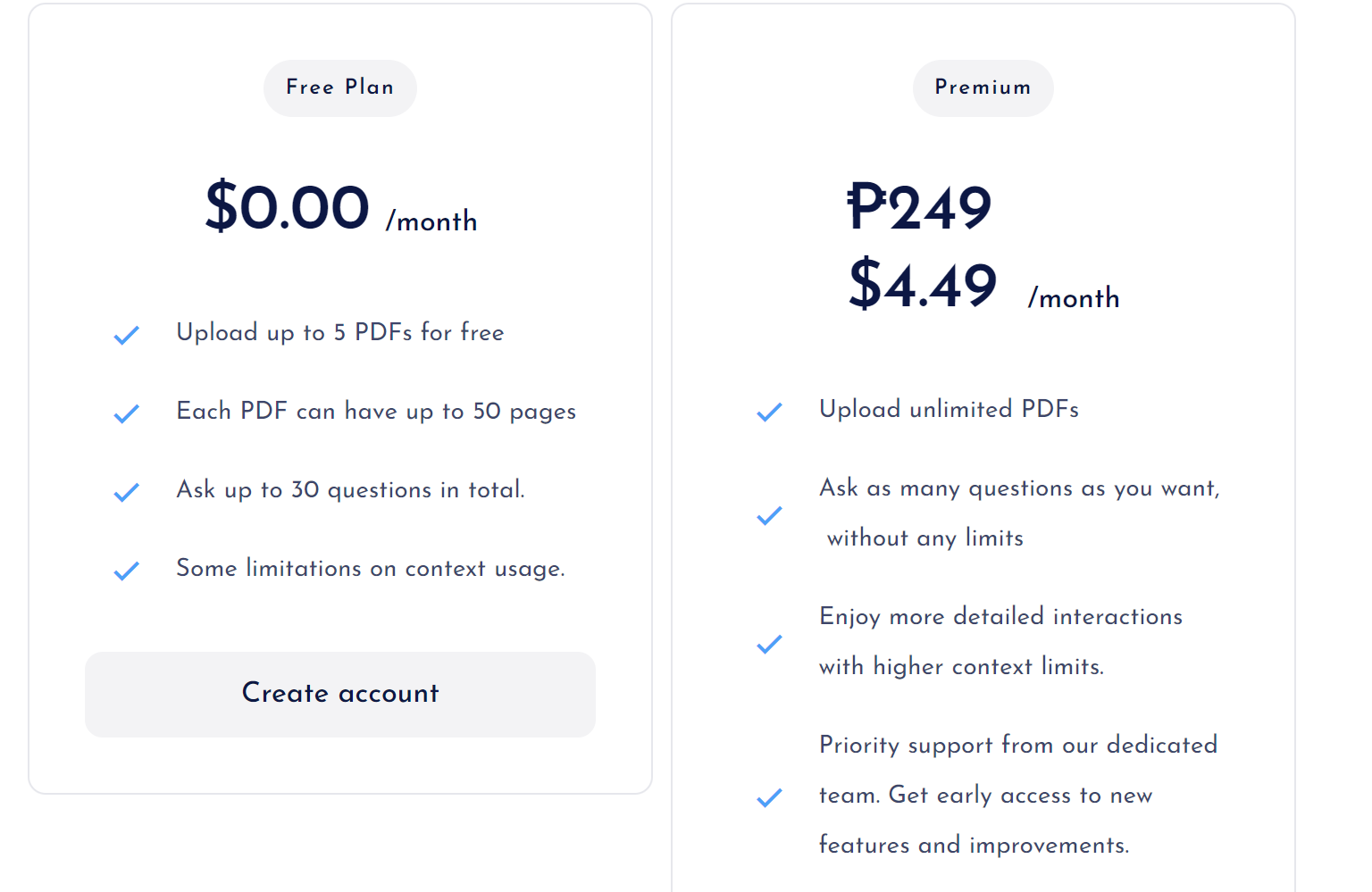The image size is (1372, 892).
Task: Click checkmark beside Upload up to 5 PDFs
Action: [127, 335]
